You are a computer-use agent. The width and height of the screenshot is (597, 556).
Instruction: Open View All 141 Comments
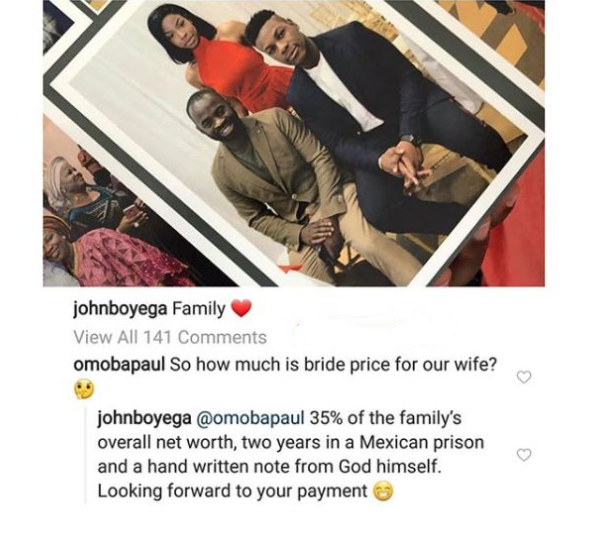coord(170,337)
